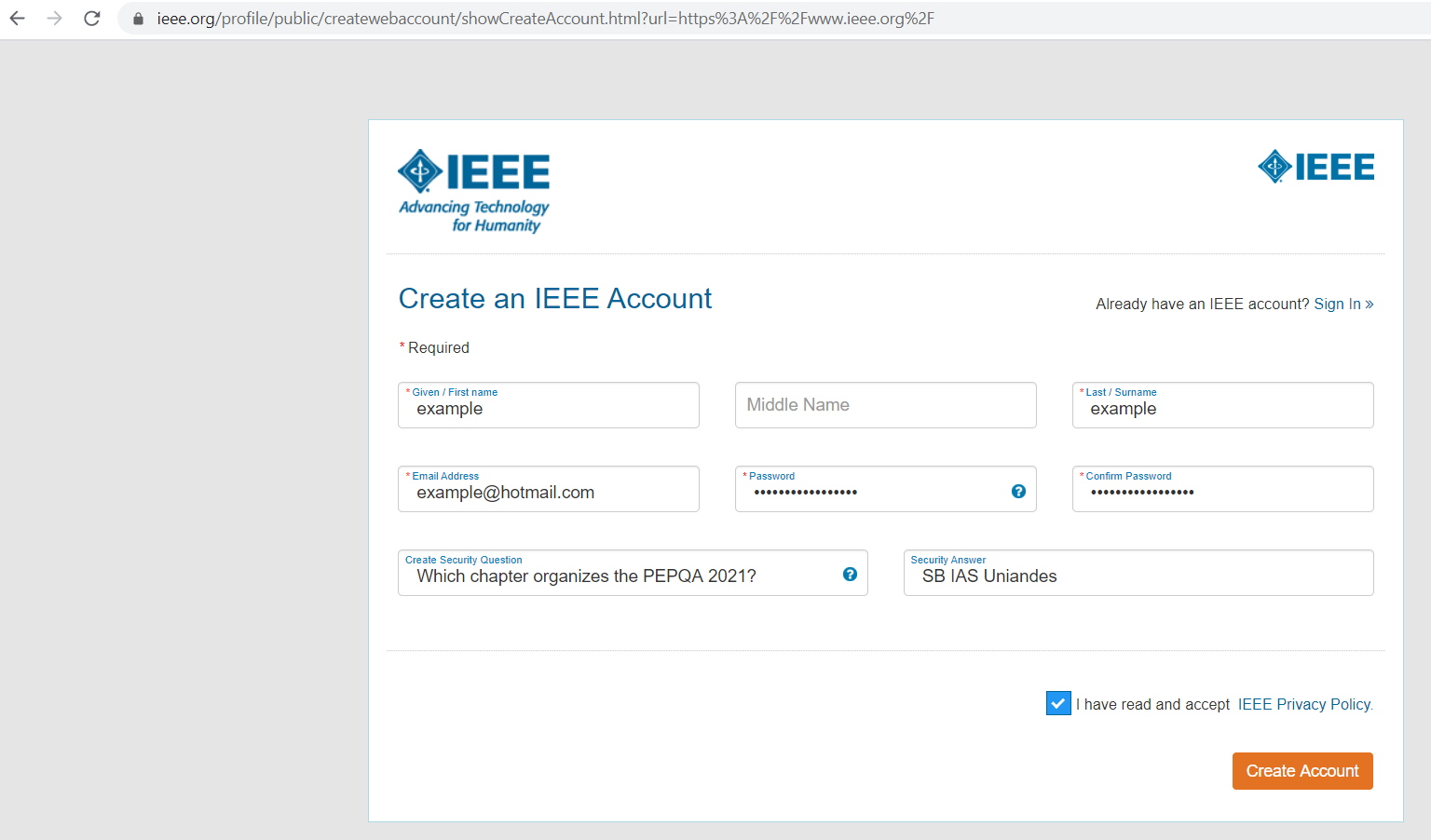This screenshot has width=1431, height=840.
Task: Click the IEEE Advancing Technology logo
Action: point(474,191)
